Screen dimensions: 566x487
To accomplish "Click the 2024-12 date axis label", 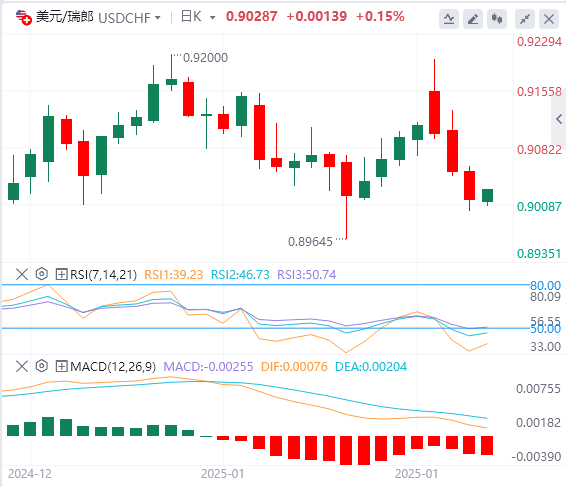I will coord(30,474).
